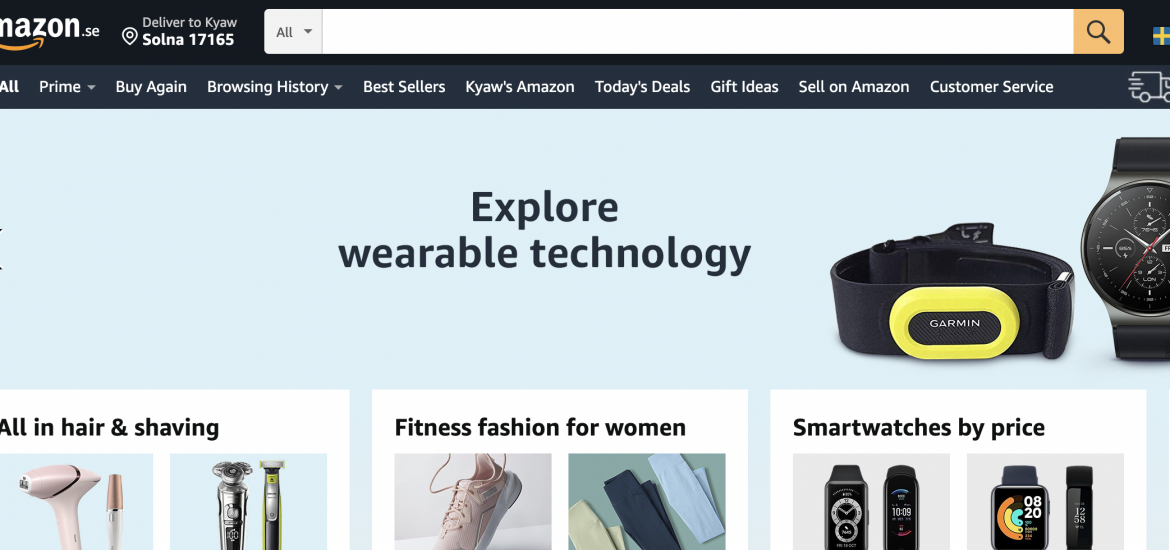Click the folded leggings fitness thumbnail

pos(647,501)
